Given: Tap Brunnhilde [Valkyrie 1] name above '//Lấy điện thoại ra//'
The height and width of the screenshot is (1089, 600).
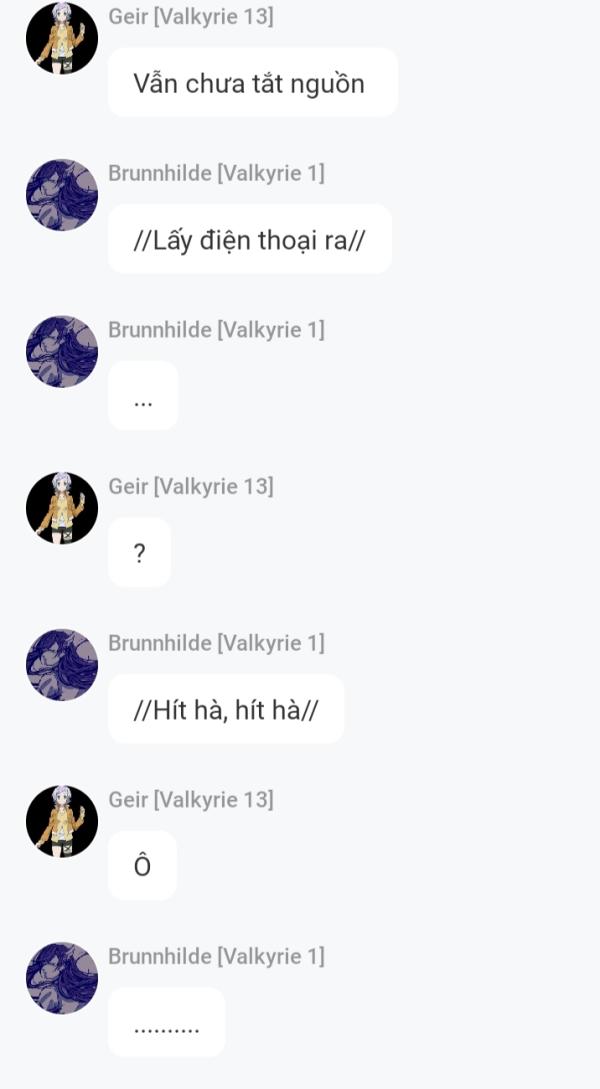Looking at the screenshot, I should click(216, 173).
